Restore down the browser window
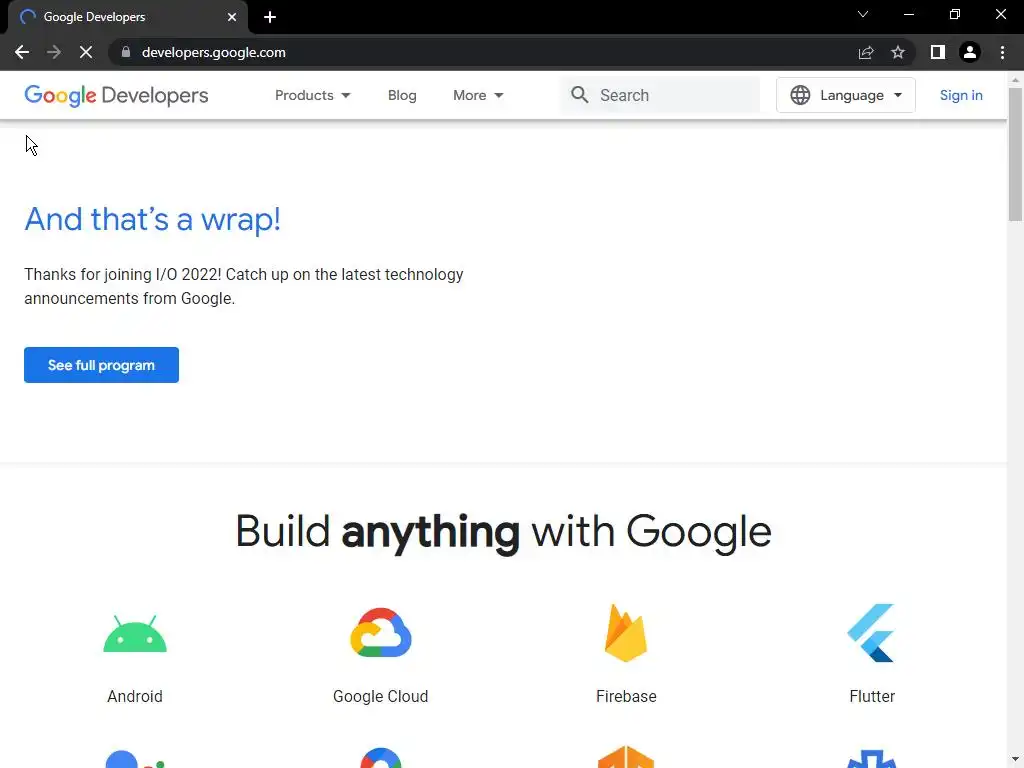Viewport: 1024px width, 768px height. click(x=955, y=14)
